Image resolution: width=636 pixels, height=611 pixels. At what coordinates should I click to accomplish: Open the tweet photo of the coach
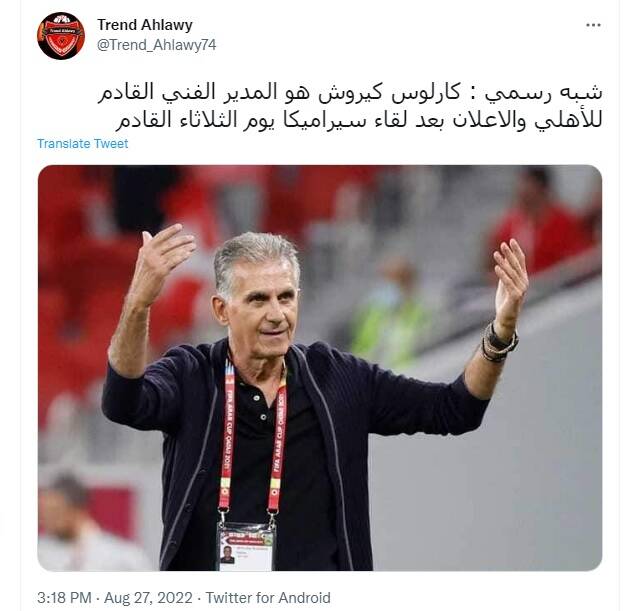[x=320, y=368]
